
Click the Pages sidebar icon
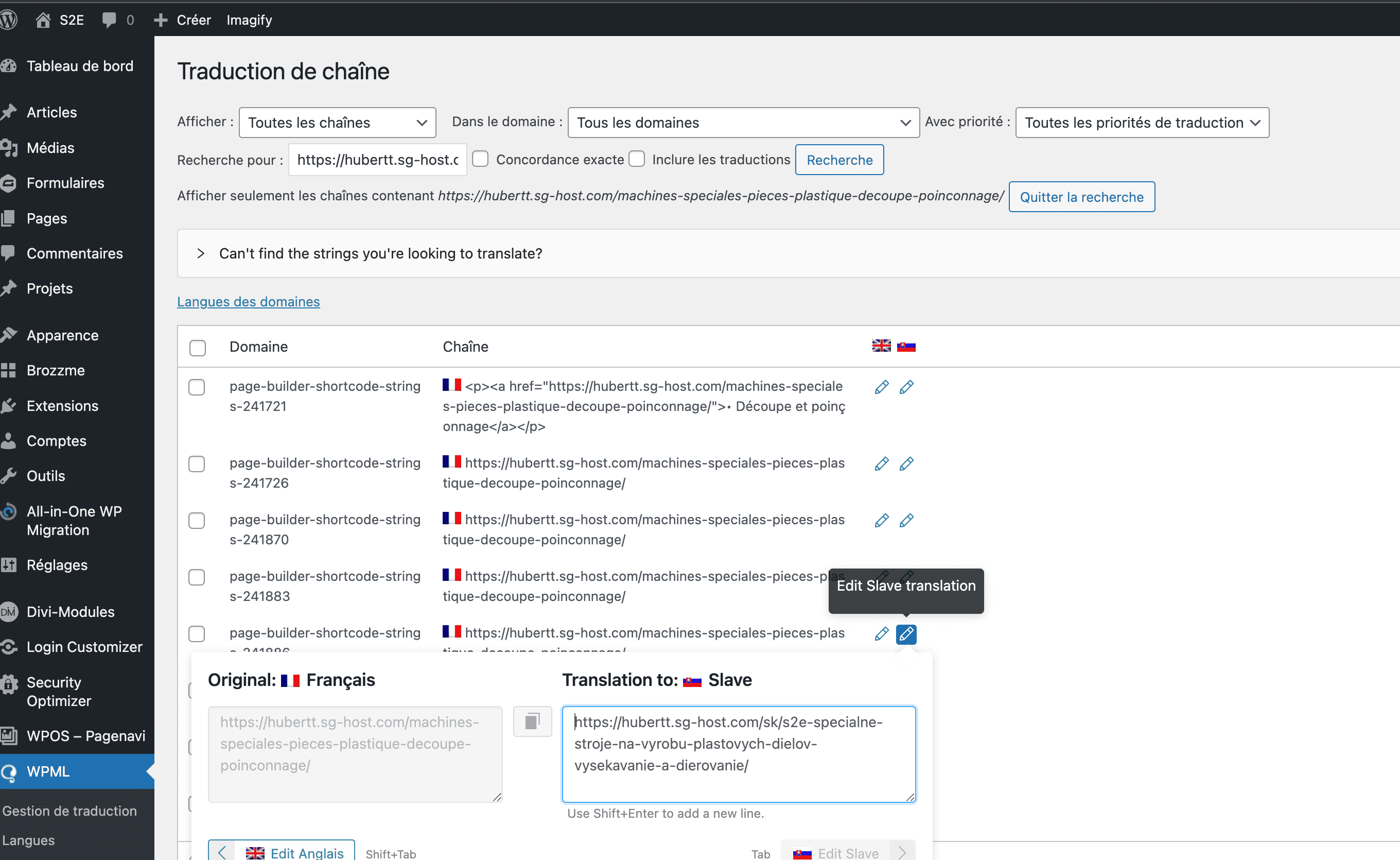coord(9,218)
